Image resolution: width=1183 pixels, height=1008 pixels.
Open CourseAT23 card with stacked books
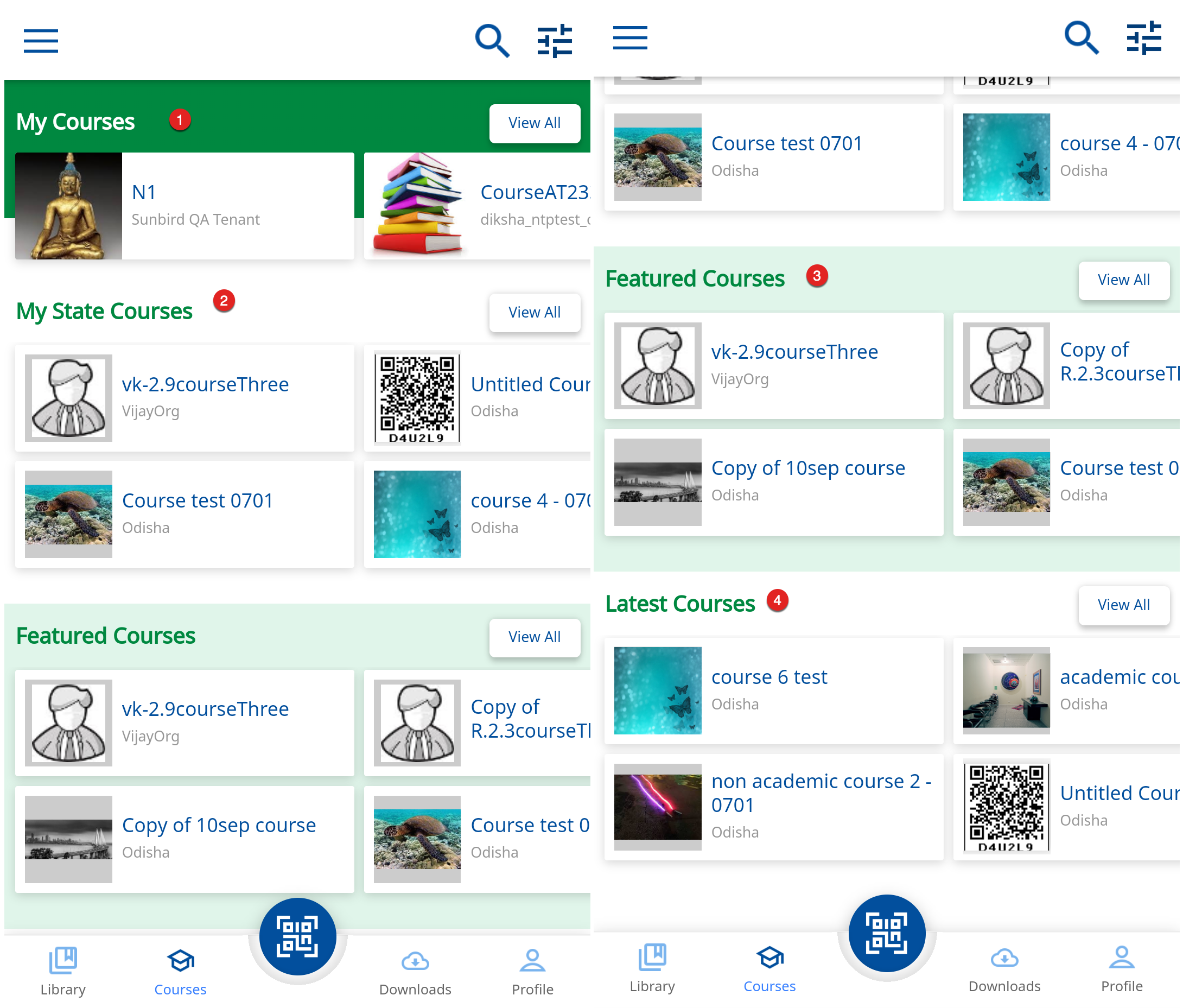coord(478,206)
